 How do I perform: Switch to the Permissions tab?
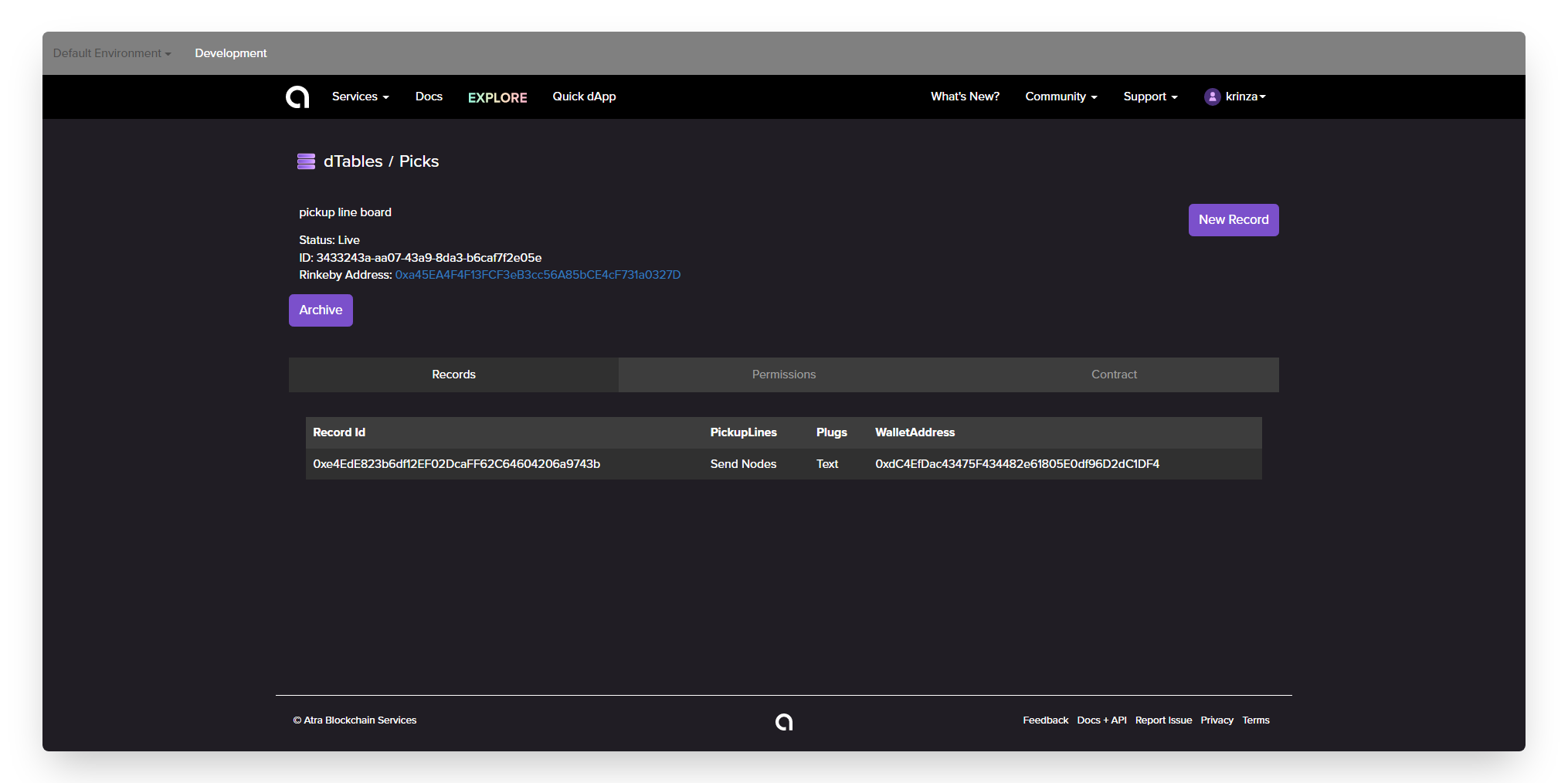coord(784,375)
